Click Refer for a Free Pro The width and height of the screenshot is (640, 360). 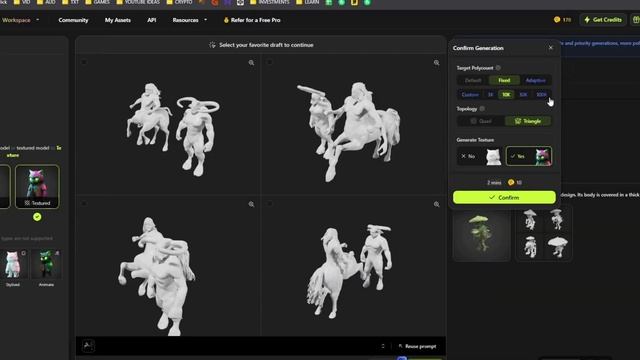pos(252,20)
